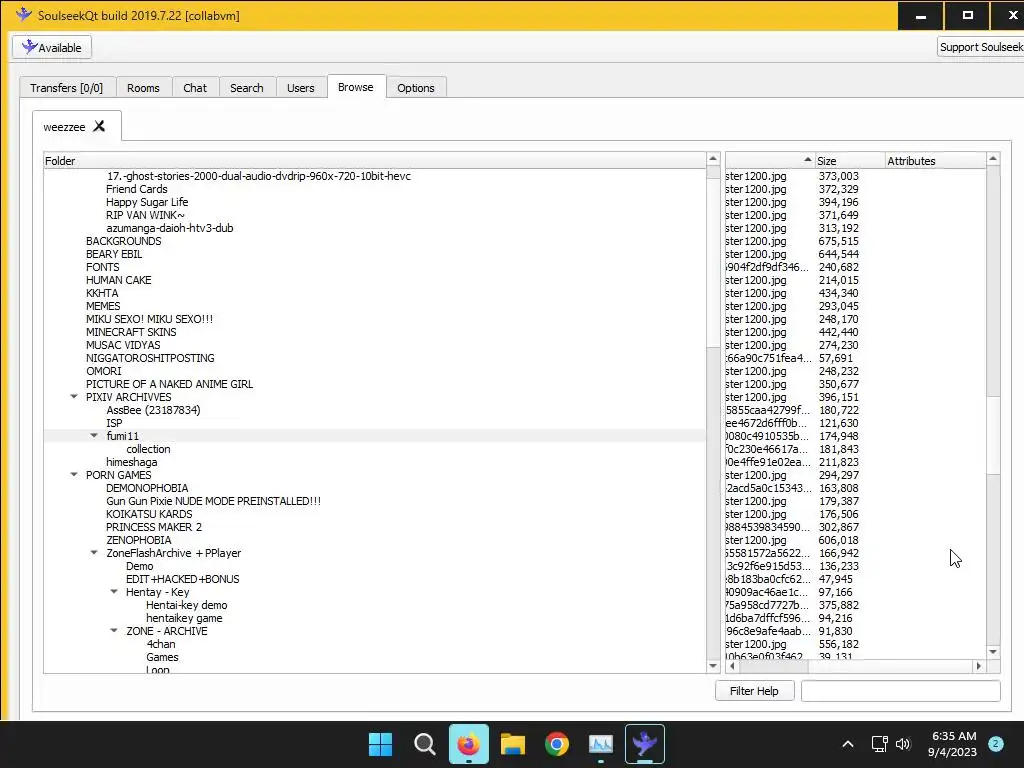Switch to the Options tab
Screen dimensions: 1024x768
pos(416,88)
